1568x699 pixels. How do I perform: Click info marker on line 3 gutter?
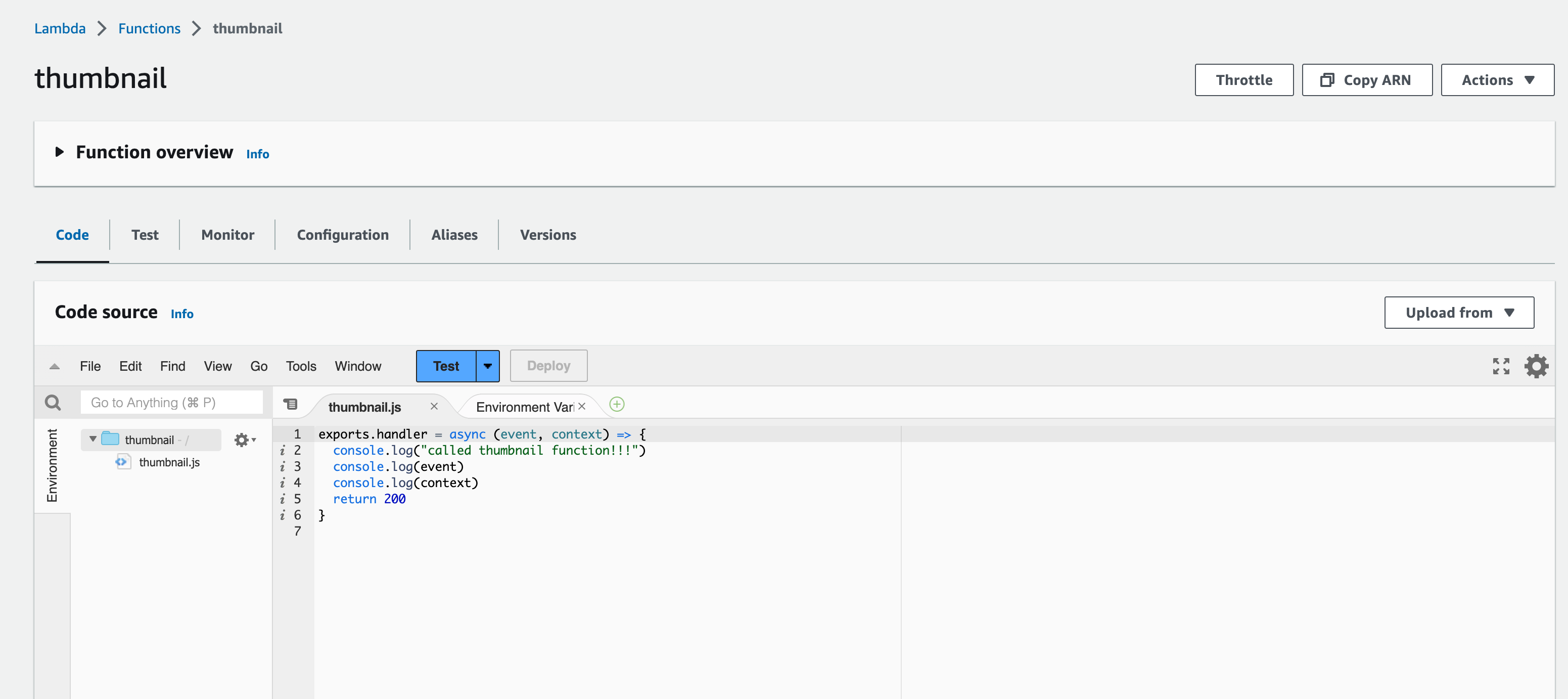(x=283, y=466)
